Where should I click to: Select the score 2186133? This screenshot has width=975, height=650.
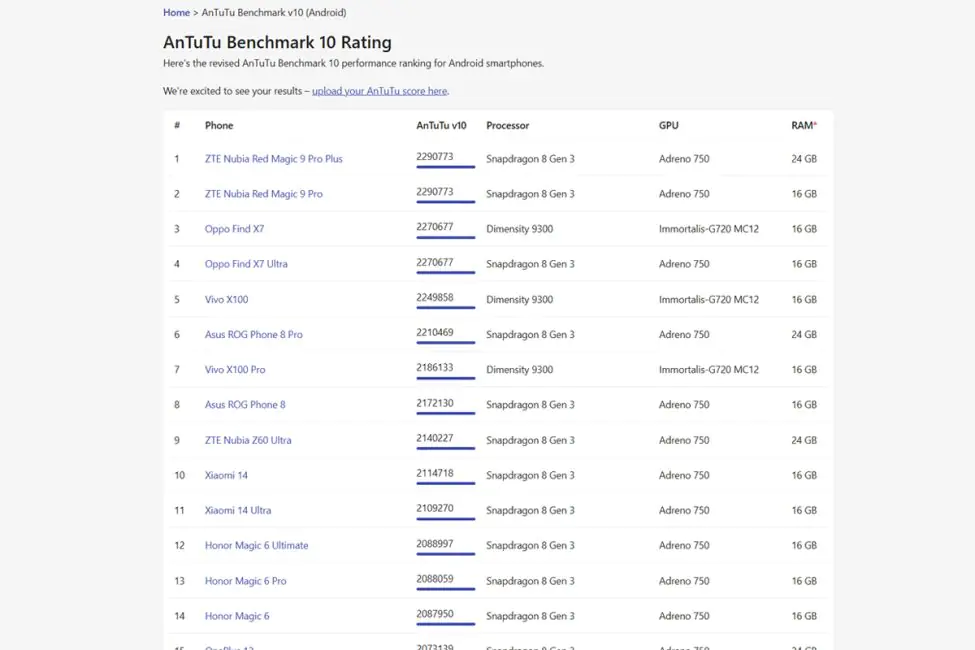[435, 368]
